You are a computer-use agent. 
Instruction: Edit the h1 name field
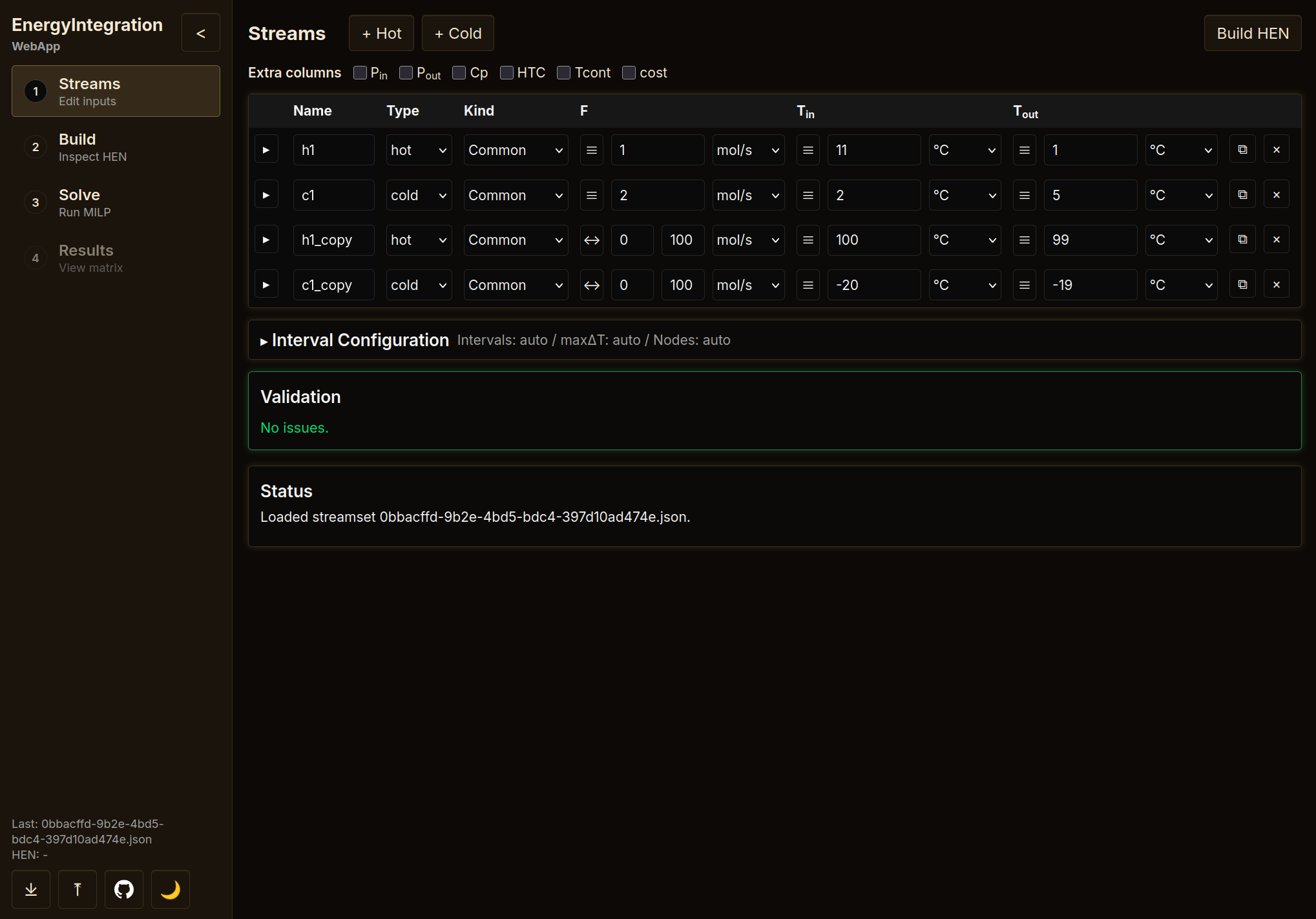tap(333, 150)
